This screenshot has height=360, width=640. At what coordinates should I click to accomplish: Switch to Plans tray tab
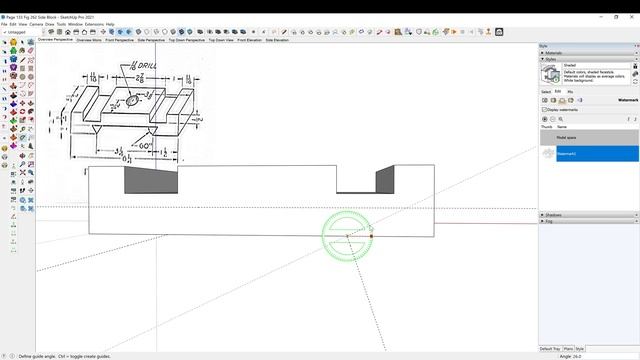coord(568,349)
